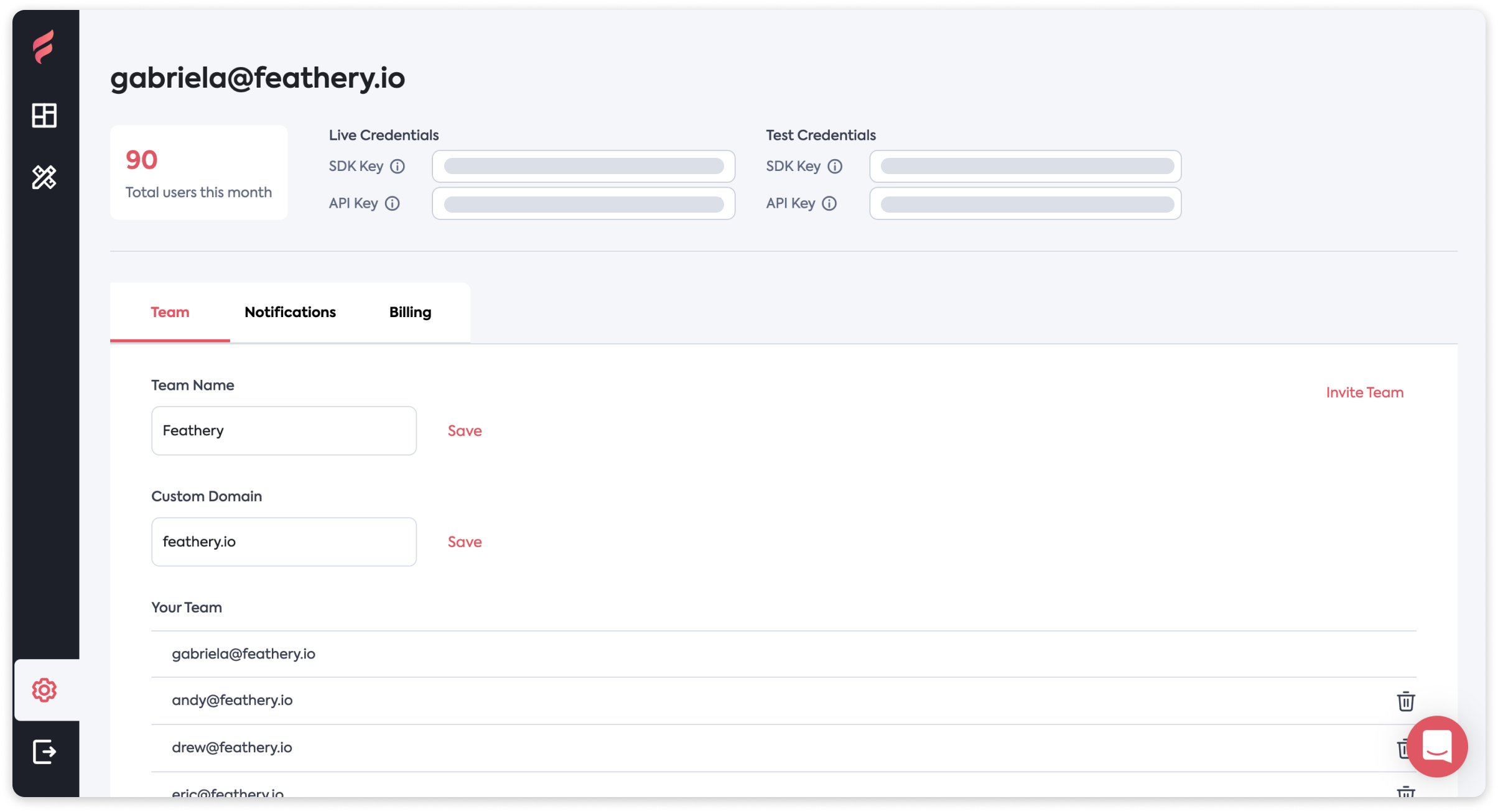The image size is (1498, 812).
Task: Click the Feathery flame logo
Action: pyautogui.click(x=44, y=47)
